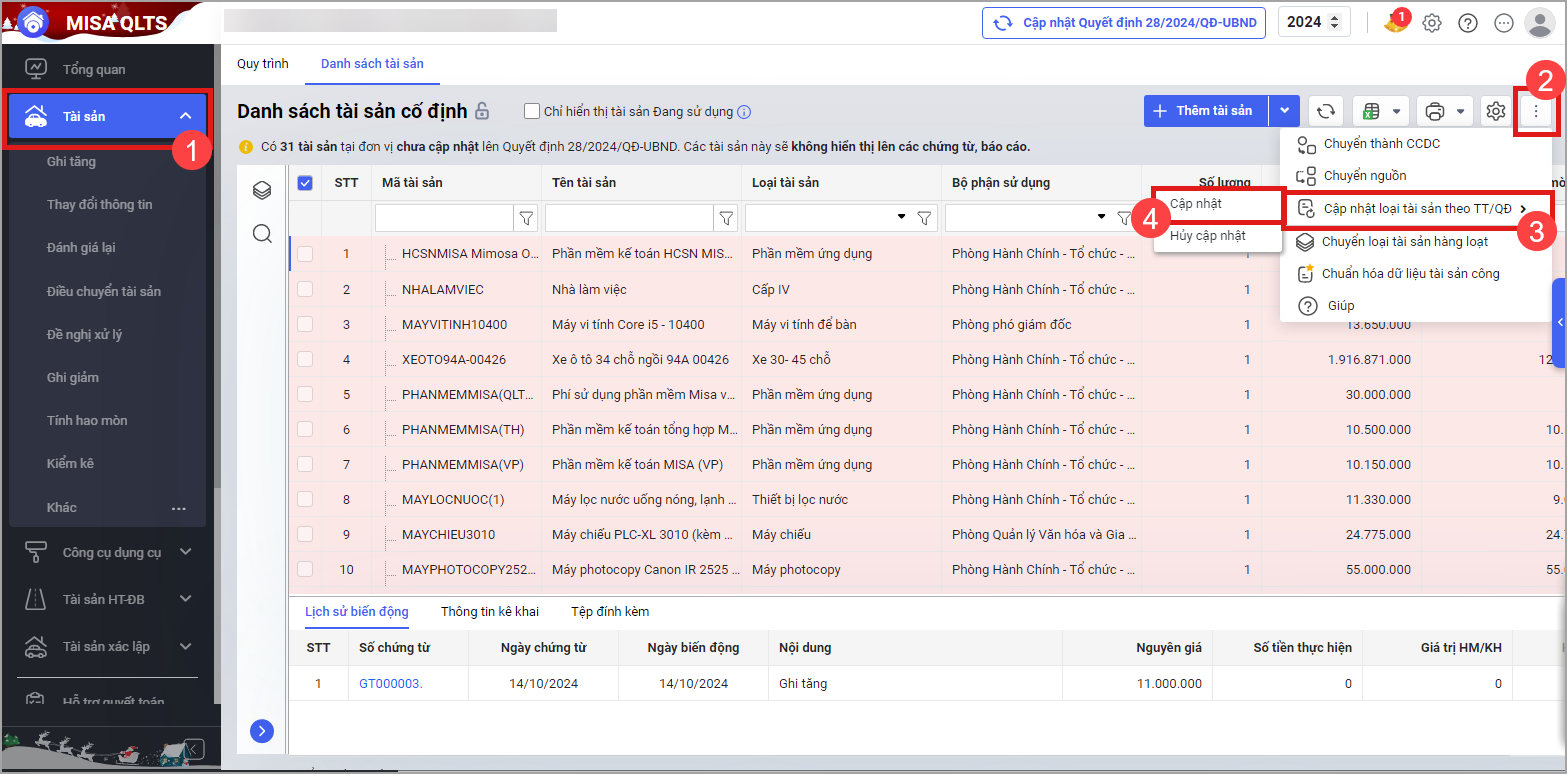
Task: Switch to the Thông tin kê khai tab
Action: (x=489, y=611)
